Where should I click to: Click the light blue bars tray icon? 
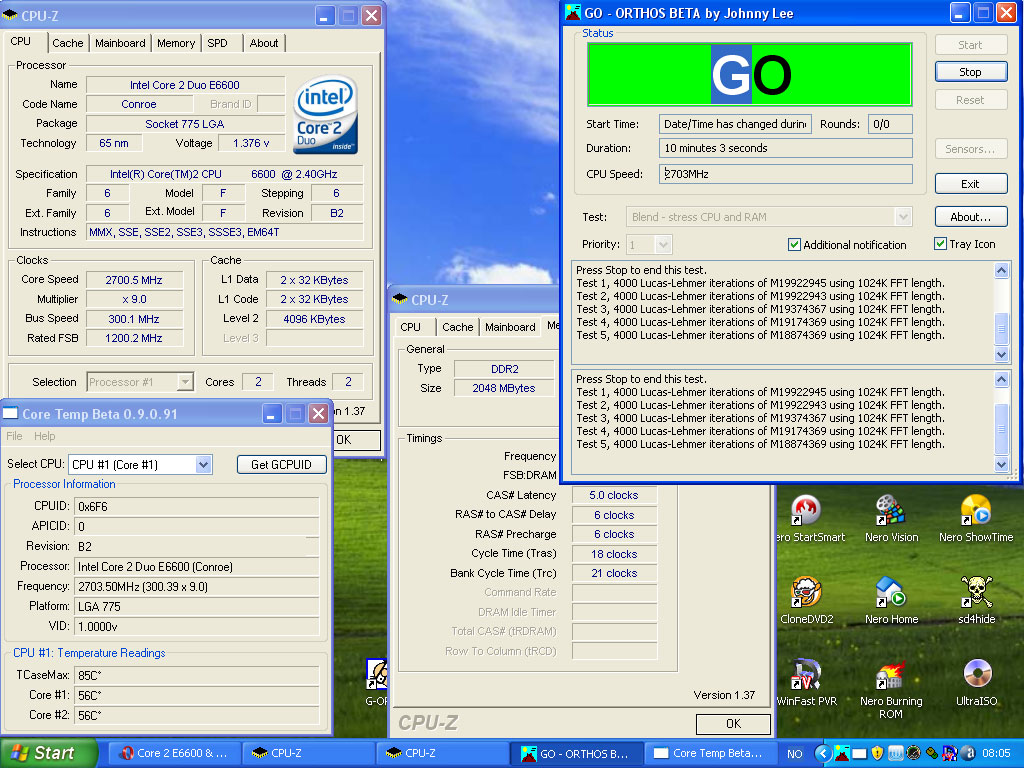(896, 753)
